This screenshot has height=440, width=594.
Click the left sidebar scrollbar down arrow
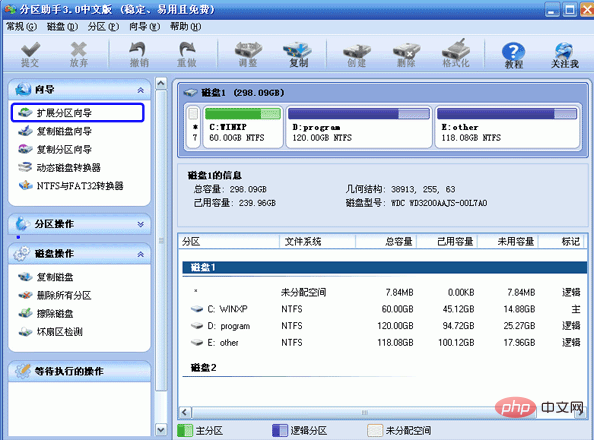[161, 430]
